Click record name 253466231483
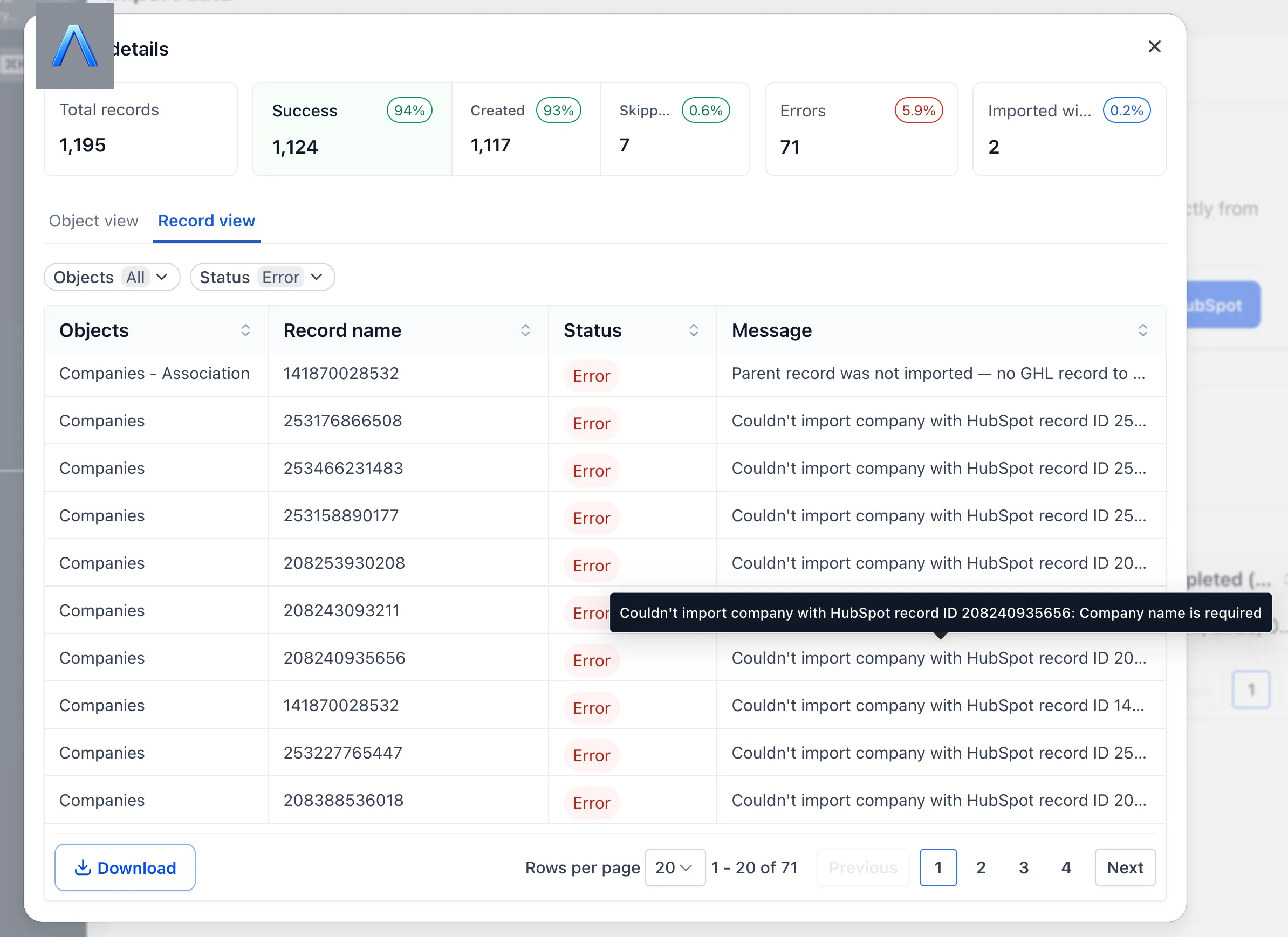 tap(343, 468)
